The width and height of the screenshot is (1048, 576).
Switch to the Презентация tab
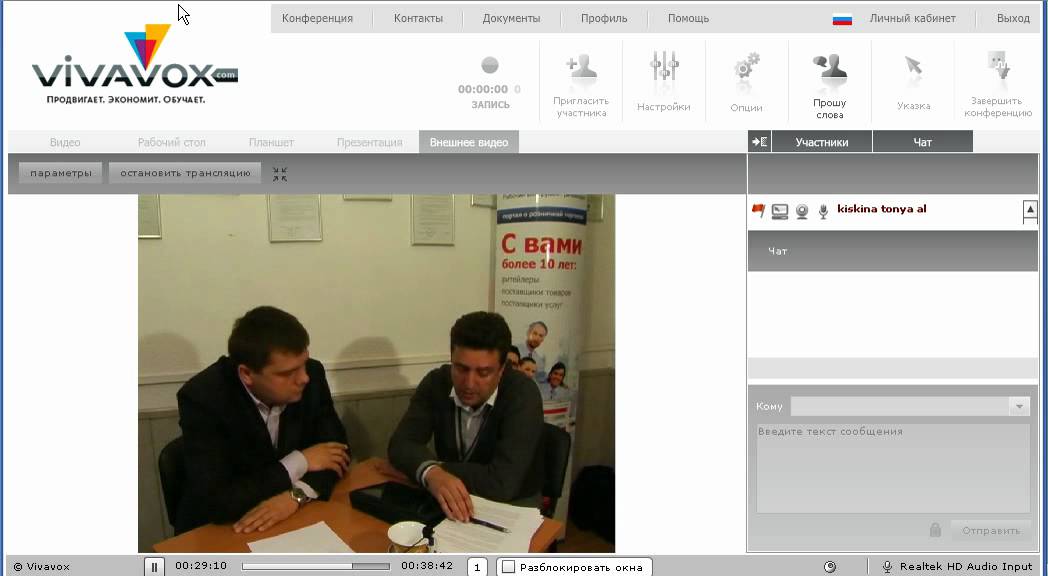[x=370, y=142]
